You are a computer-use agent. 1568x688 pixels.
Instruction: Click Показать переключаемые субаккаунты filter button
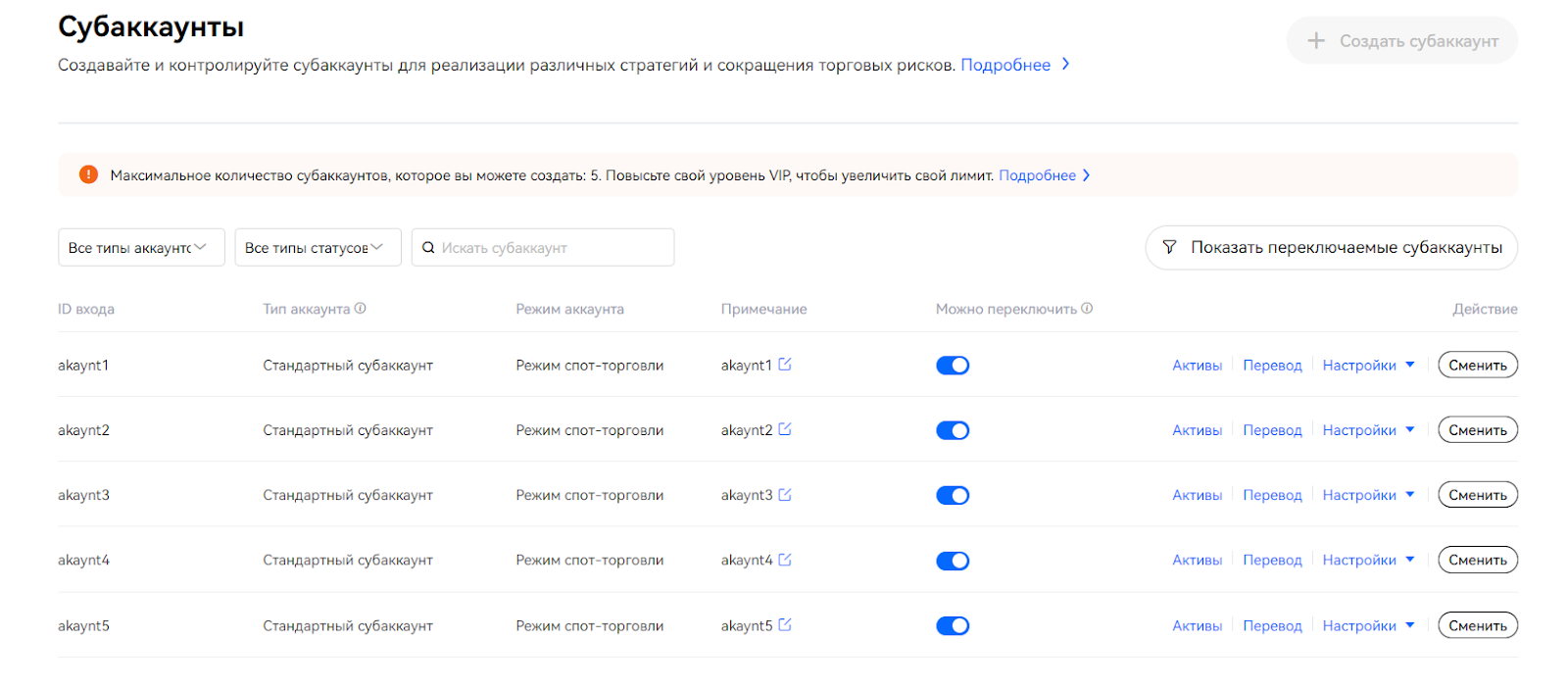pos(1331,247)
